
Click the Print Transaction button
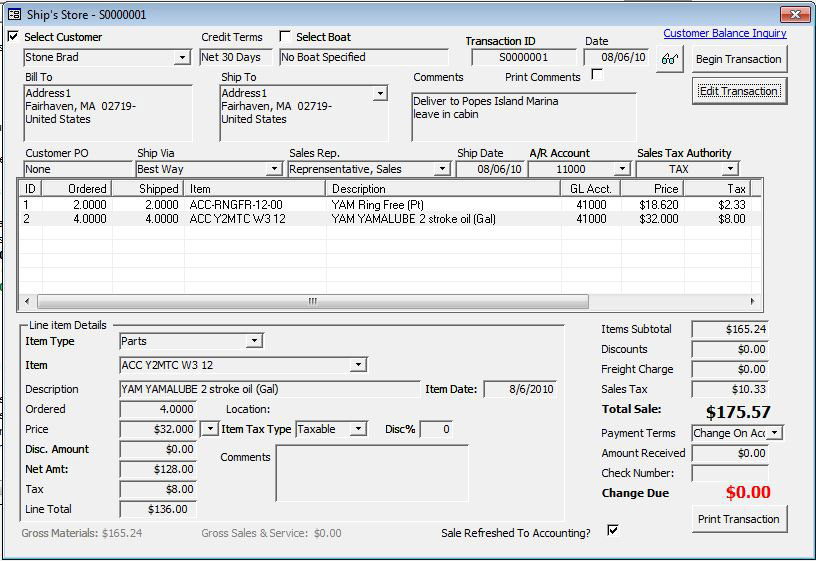coord(739,519)
